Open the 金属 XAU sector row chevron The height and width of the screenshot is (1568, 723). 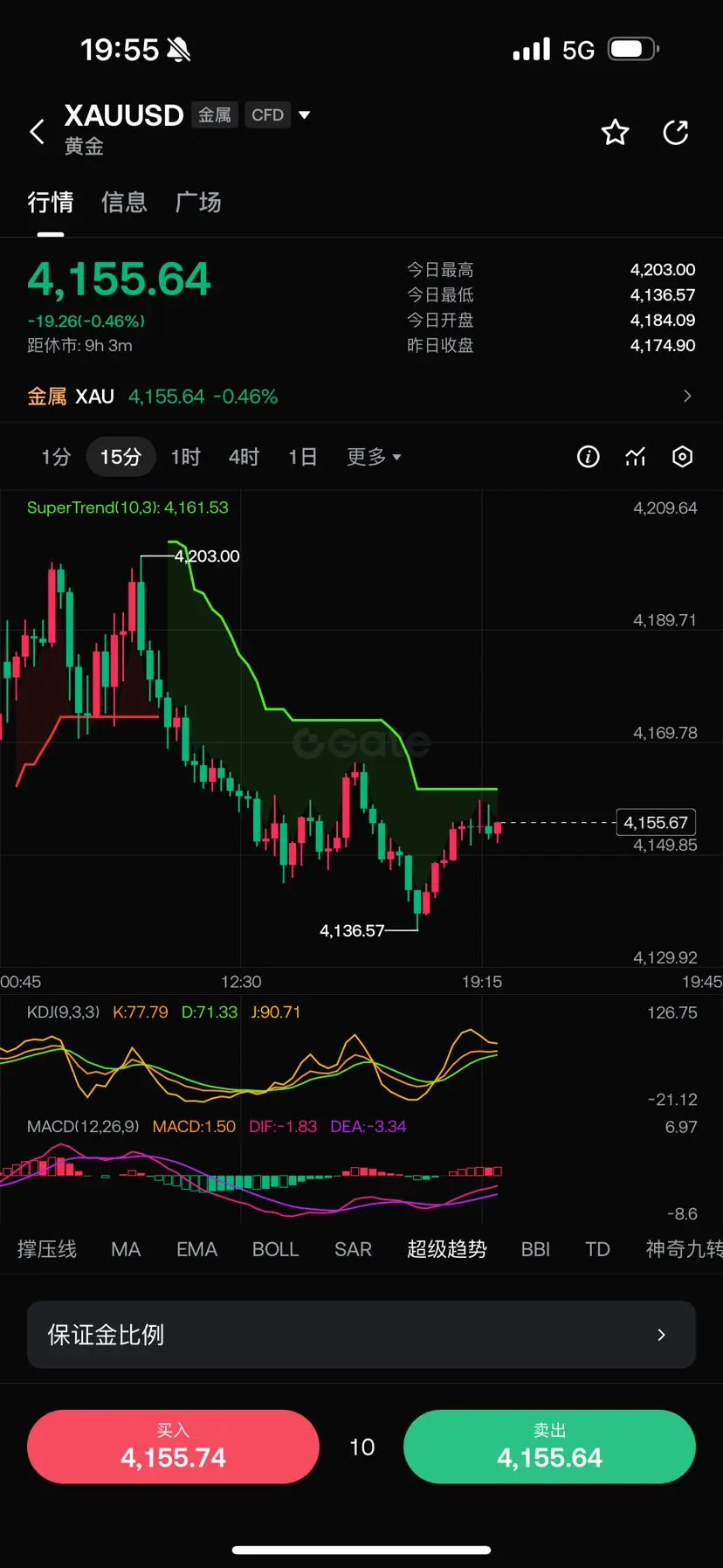point(687,397)
